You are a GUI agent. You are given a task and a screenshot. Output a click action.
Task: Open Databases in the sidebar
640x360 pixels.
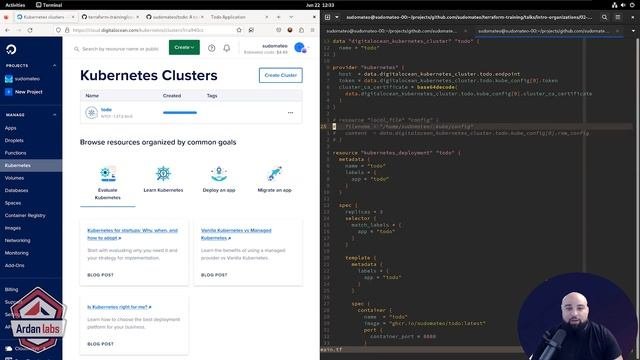16,190
